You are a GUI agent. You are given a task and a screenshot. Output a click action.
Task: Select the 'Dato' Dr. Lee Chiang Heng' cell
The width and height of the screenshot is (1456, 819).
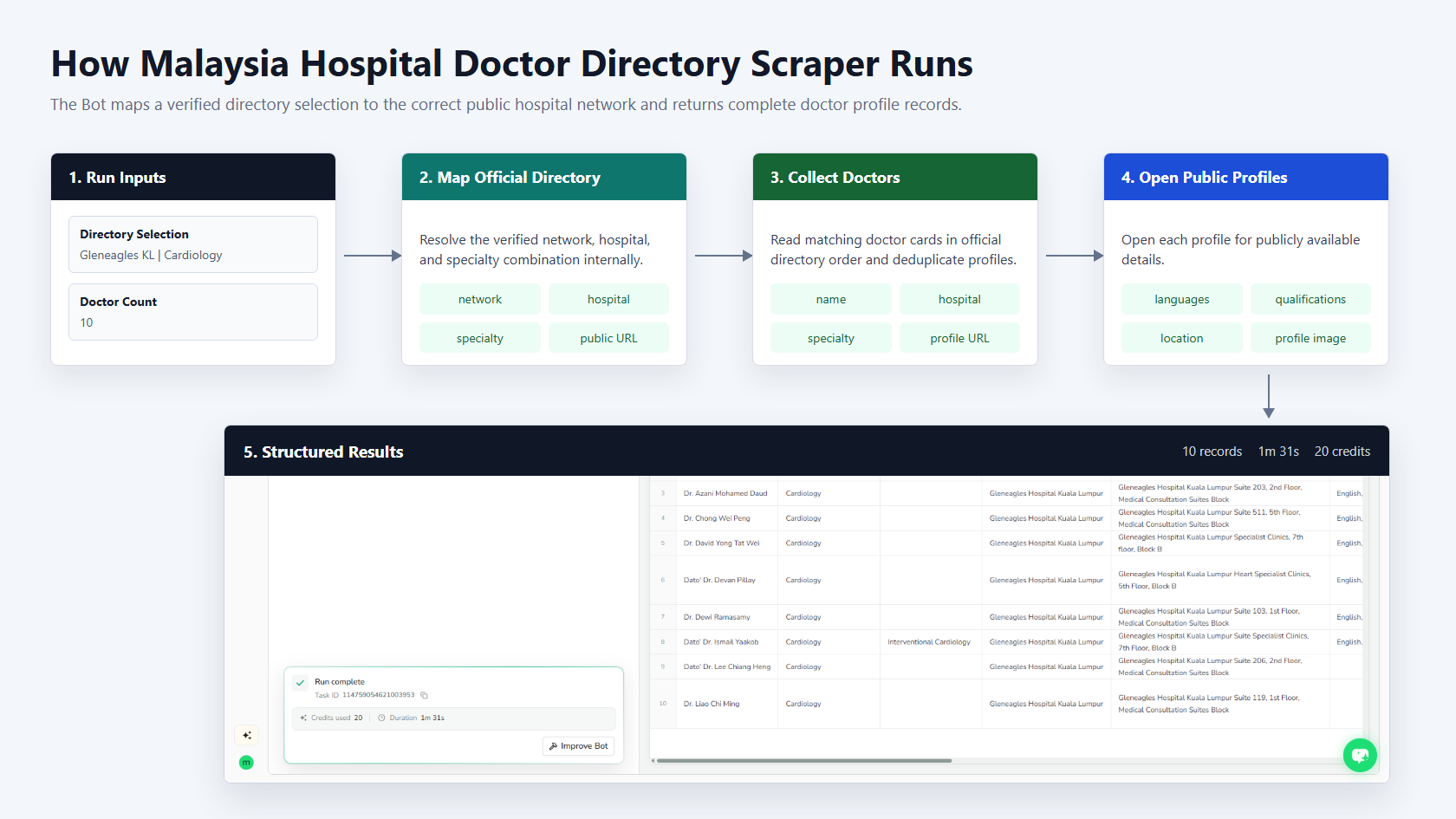click(725, 666)
